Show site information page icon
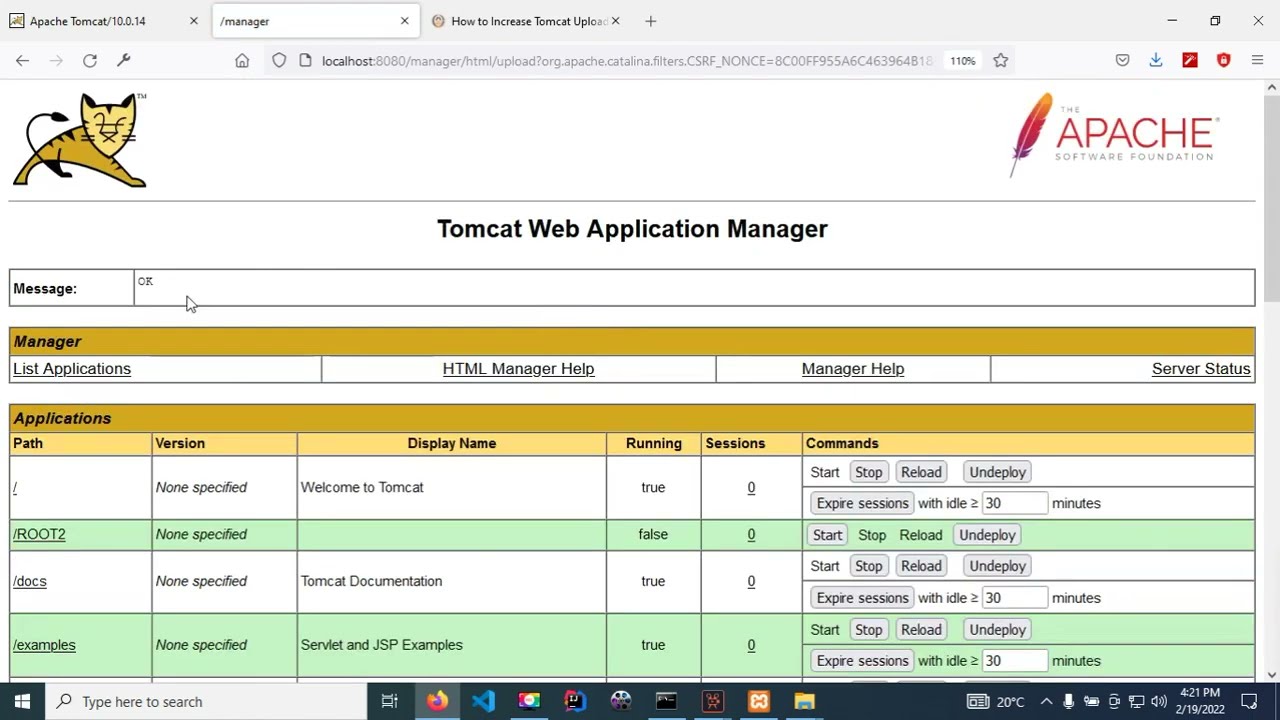This screenshot has width=1280, height=720. pos(305,61)
